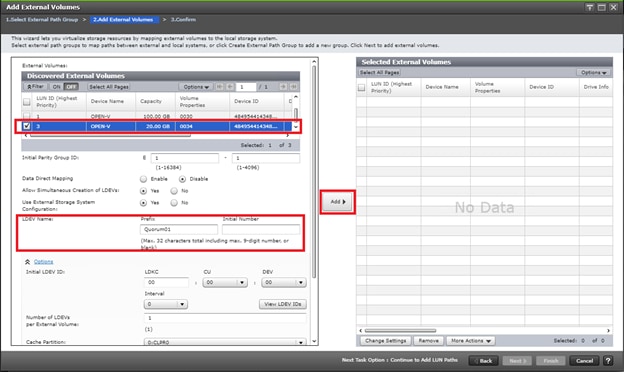This screenshot has width=624, height=372.
Task: Click Next Task Option Continue to Add LUN Paths
Action: pos(400,360)
